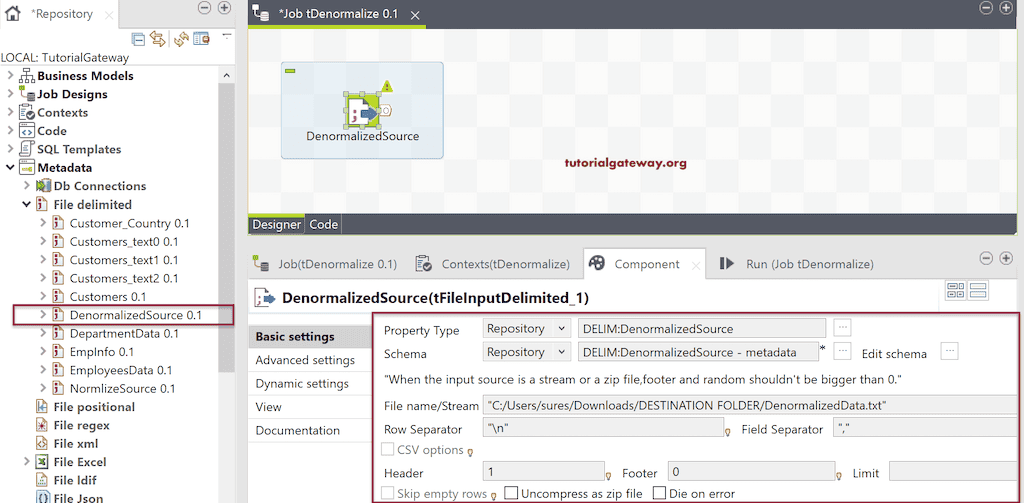
Task: Minimize the Repository panel
Action: [204, 8]
